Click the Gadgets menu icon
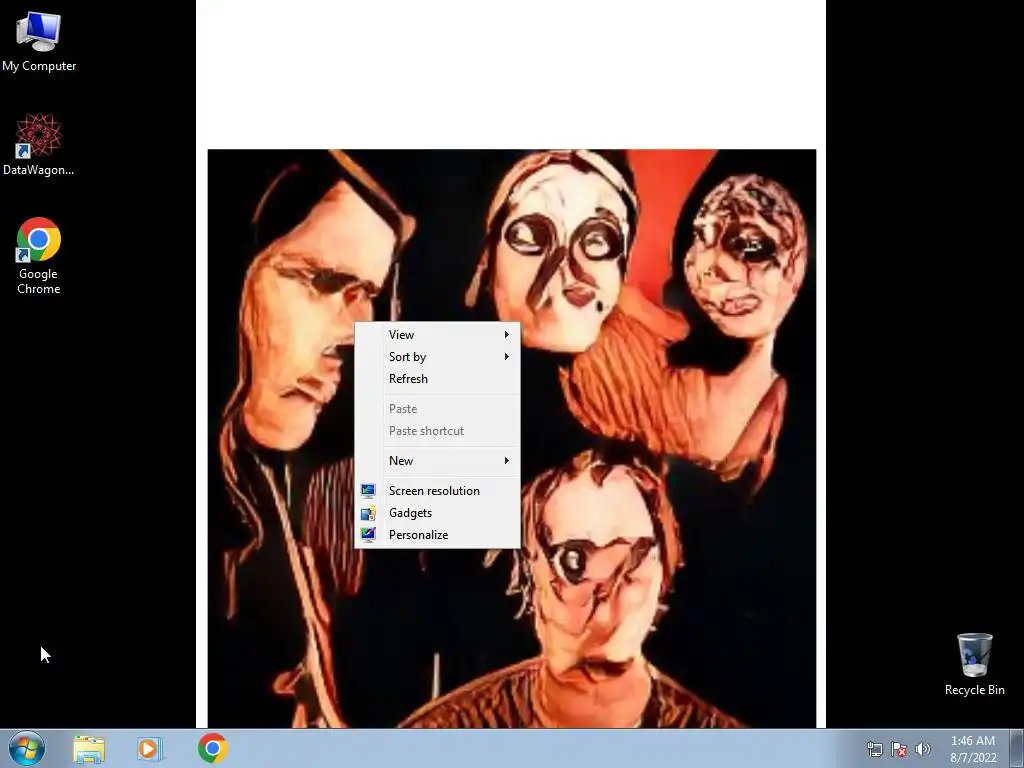The image size is (1024, 768). pyautogui.click(x=368, y=513)
